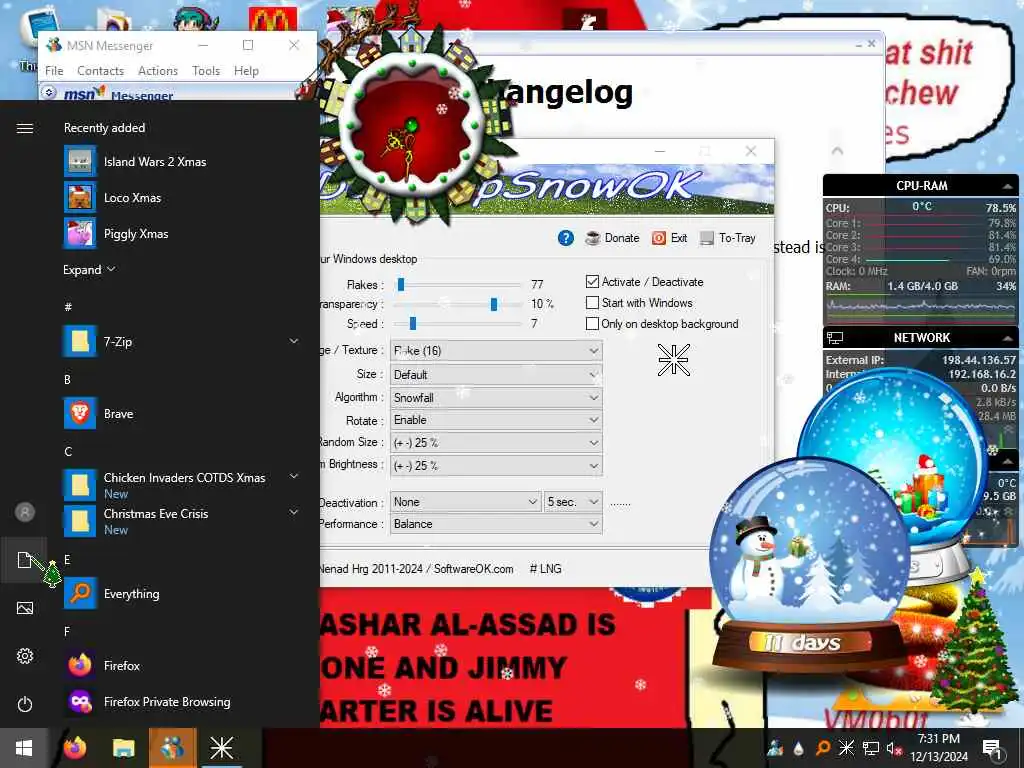Open the Algorithm dropdown showing Snowfall
Image resolution: width=1024 pixels, height=768 pixels.
496,397
